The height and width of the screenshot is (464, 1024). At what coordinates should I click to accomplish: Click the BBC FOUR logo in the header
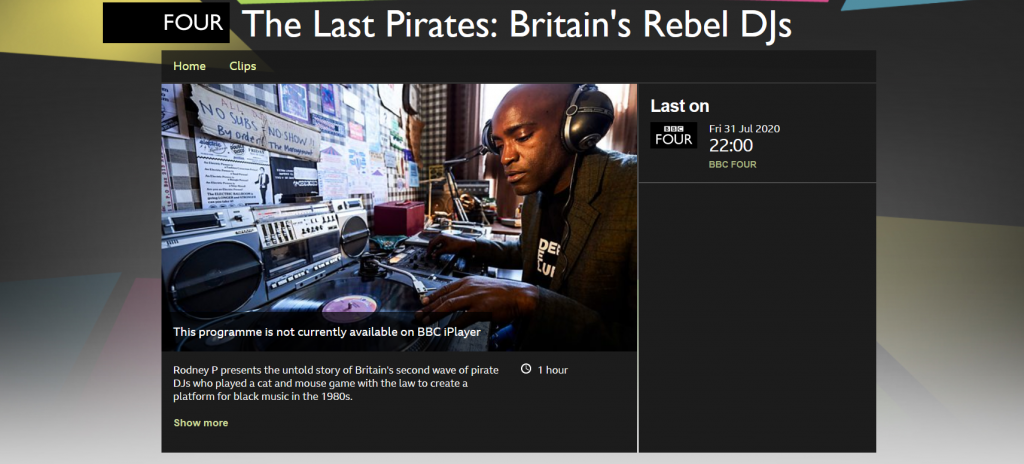click(x=166, y=22)
